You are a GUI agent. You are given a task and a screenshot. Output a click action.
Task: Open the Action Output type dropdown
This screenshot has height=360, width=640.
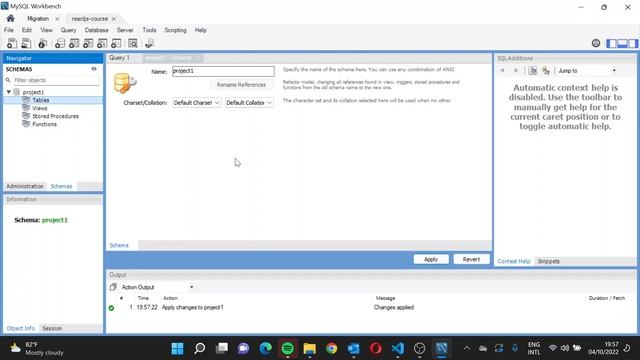tap(157, 287)
